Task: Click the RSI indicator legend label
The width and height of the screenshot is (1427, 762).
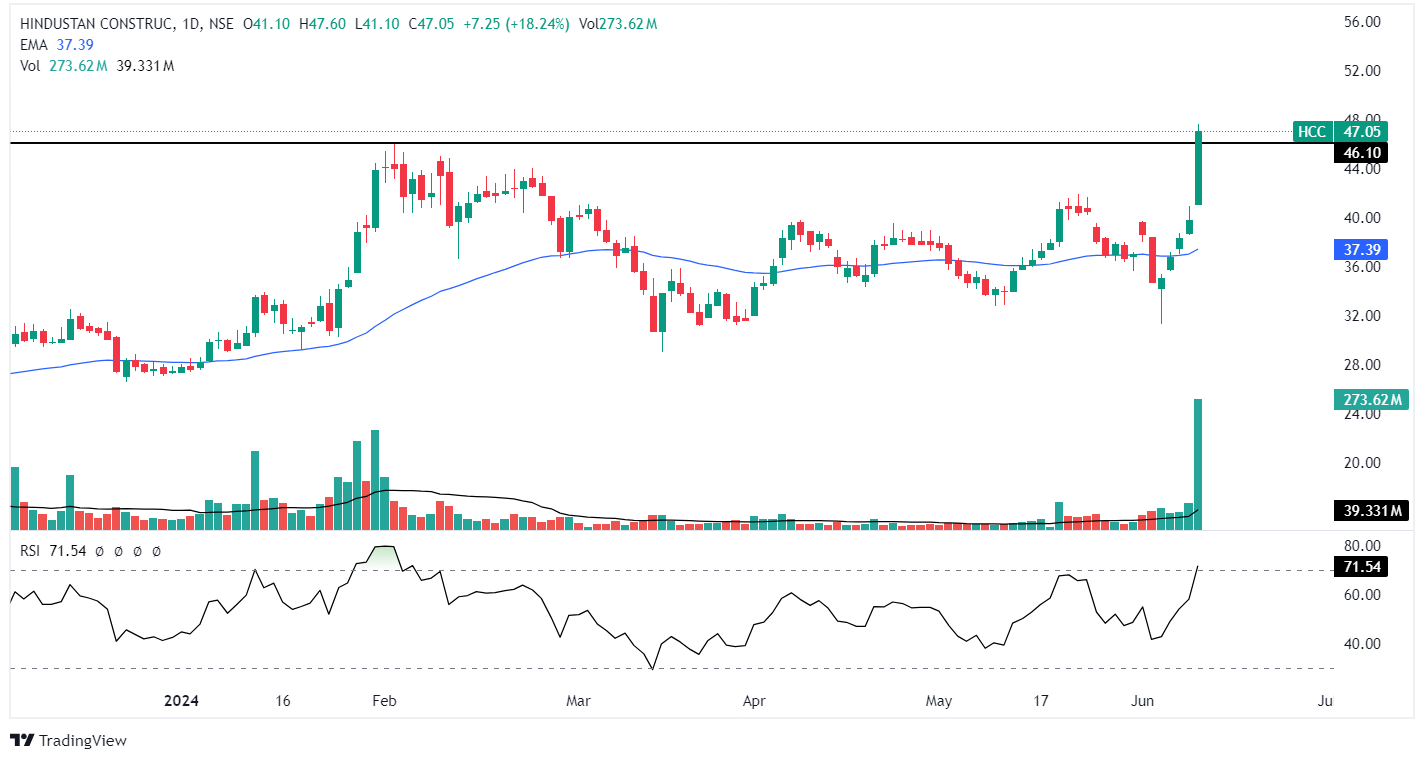Action: tap(33, 551)
